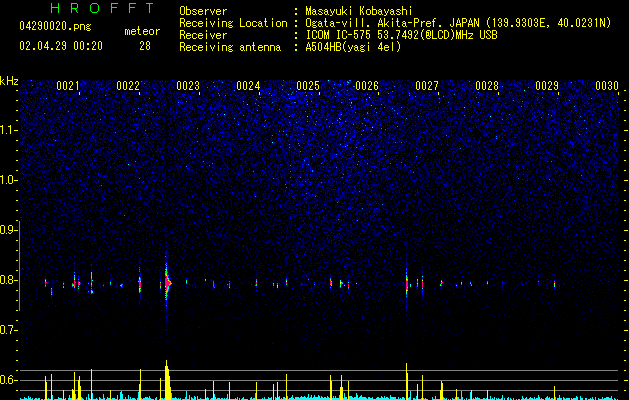Click antenna value A504HB(yagi 4el)

[353, 47]
